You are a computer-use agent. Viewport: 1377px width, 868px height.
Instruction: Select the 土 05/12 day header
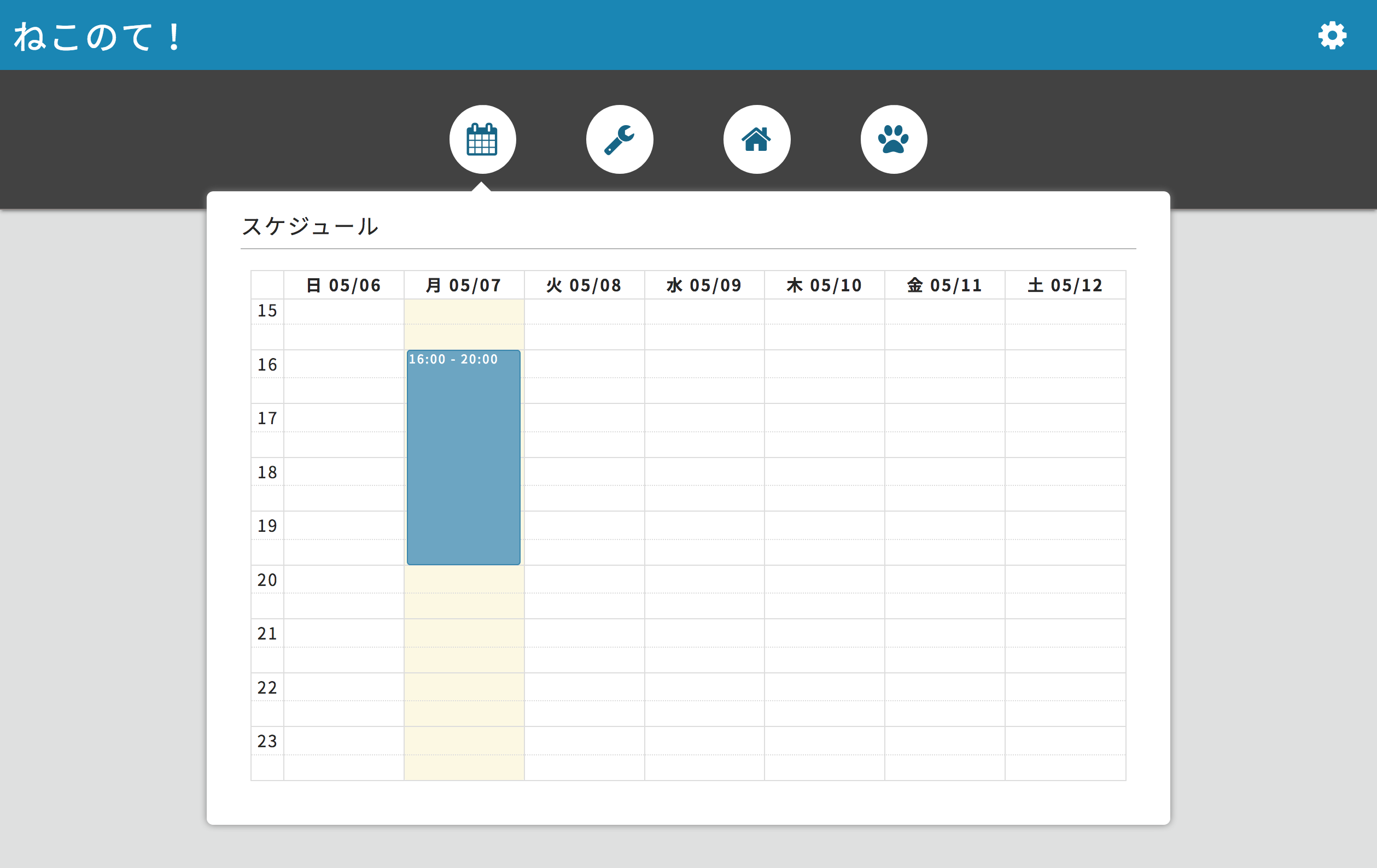click(x=1065, y=285)
